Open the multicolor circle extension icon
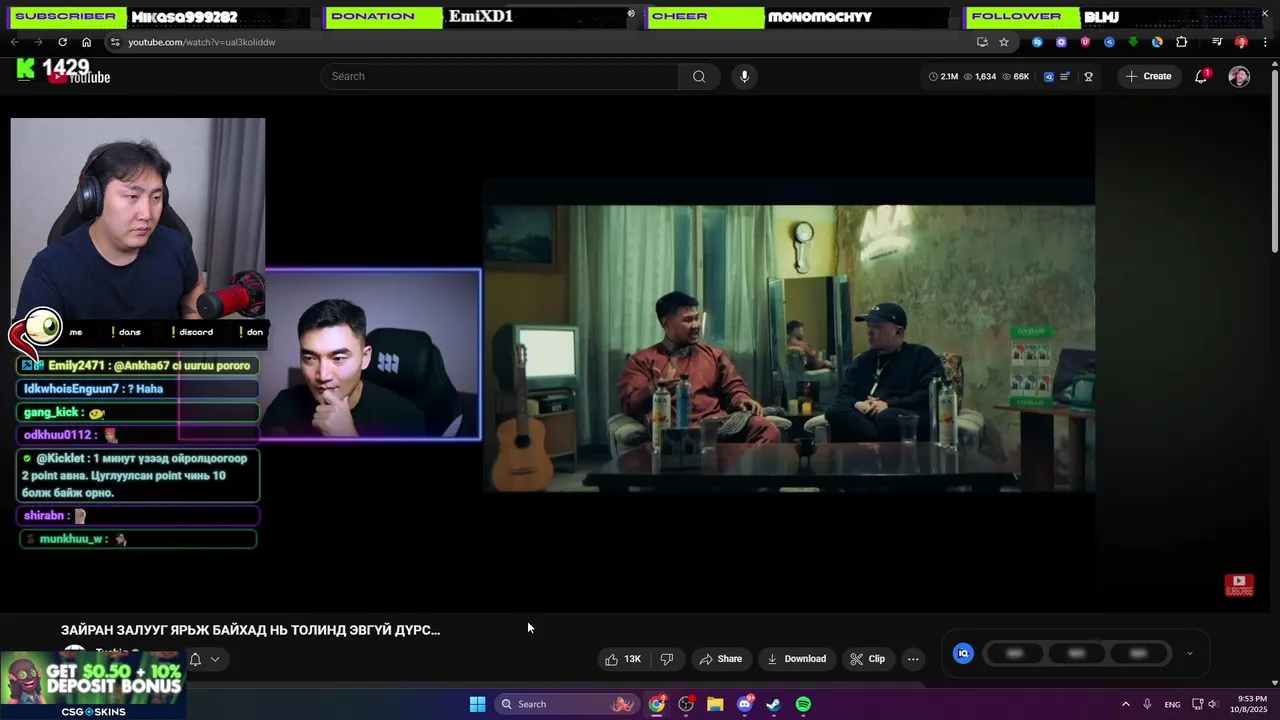Image resolution: width=1280 pixels, height=720 pixels. (1157, 42)
